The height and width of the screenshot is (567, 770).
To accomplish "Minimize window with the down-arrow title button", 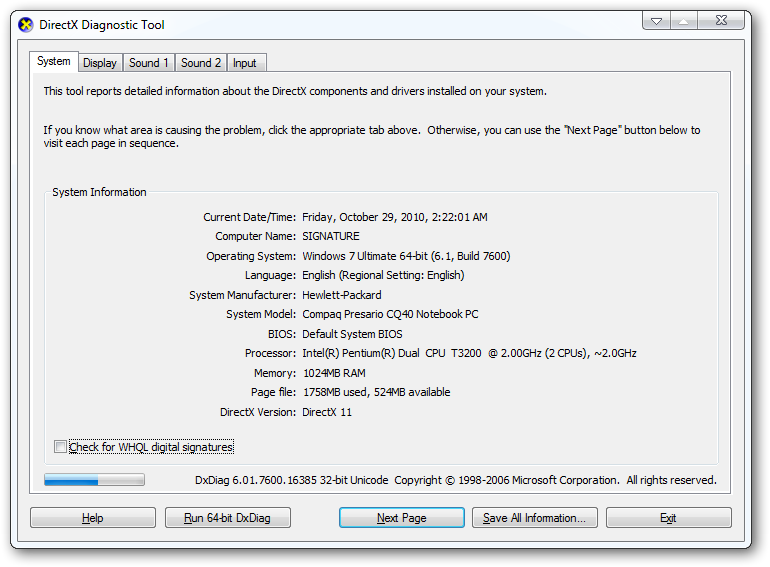I will click(x=657, y=21).
